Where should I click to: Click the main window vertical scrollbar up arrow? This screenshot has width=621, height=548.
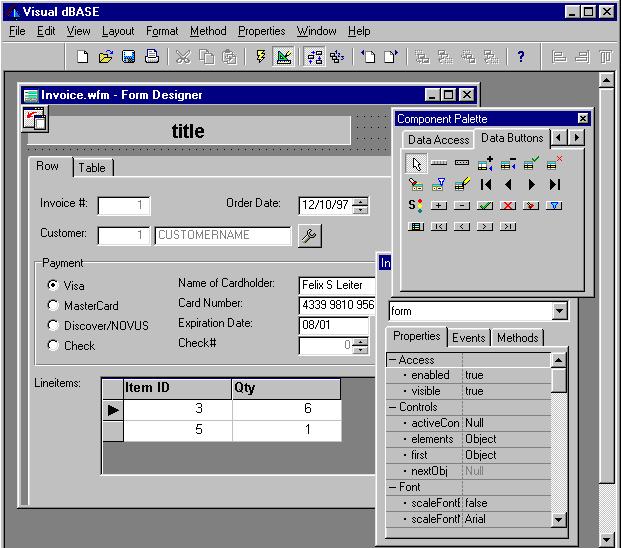pyautogui.click(x=606, y=80)
